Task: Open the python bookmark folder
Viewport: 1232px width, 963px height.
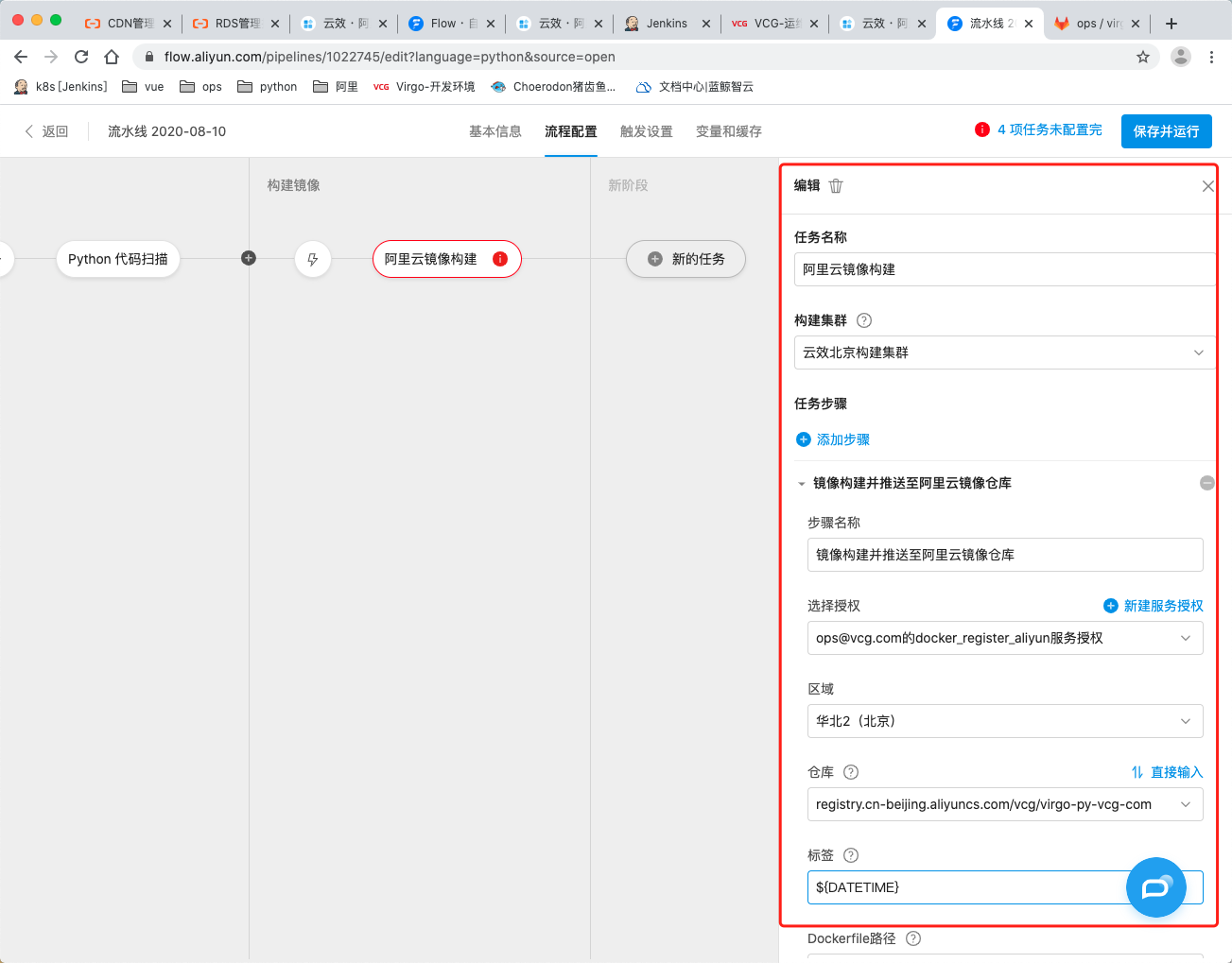Action: [x=267, y=87]
